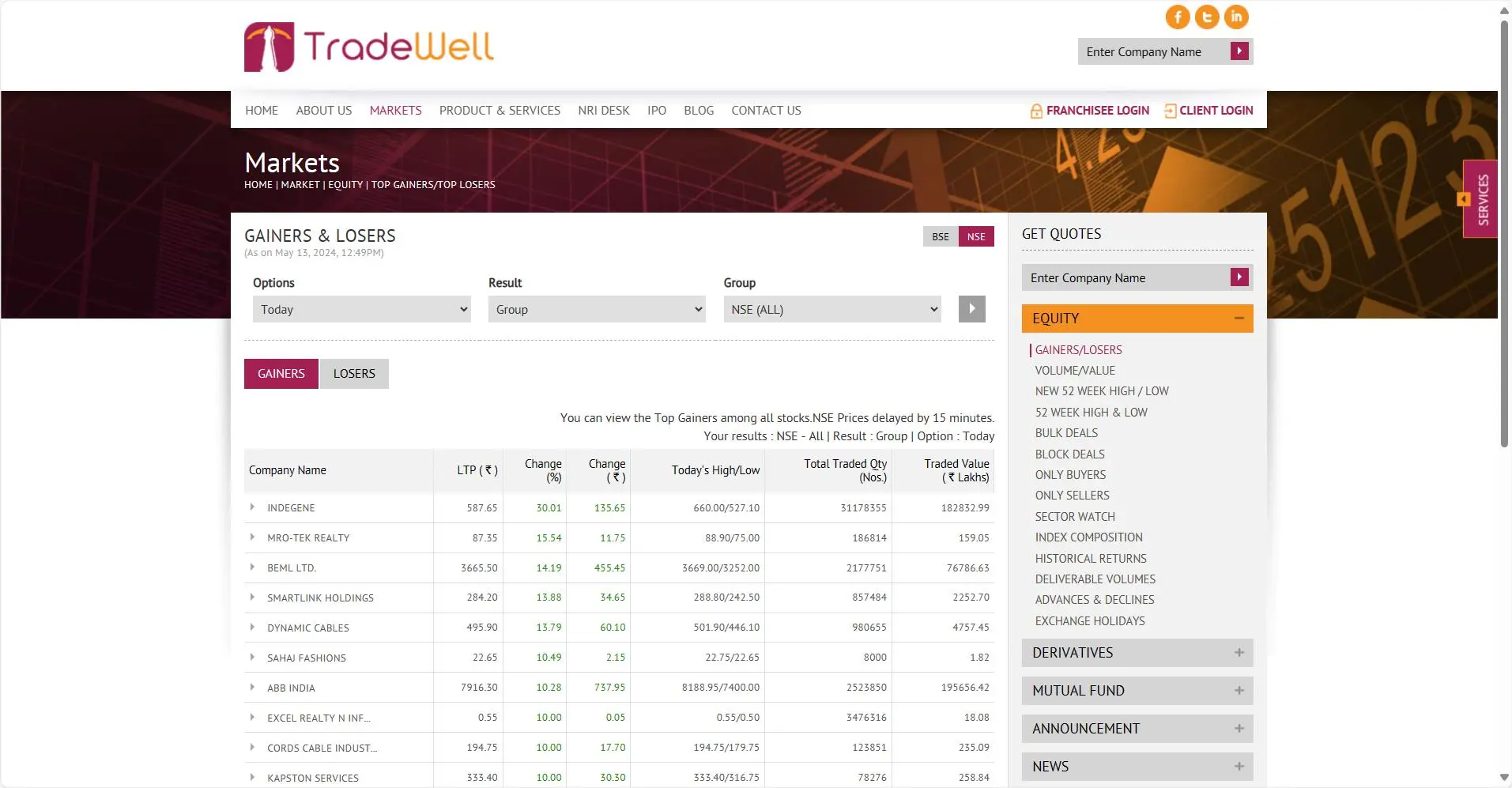Viewport: 1512px width, 788px height.
Task: Select the LOSERS tab
Action: click(x=354, y=374)
